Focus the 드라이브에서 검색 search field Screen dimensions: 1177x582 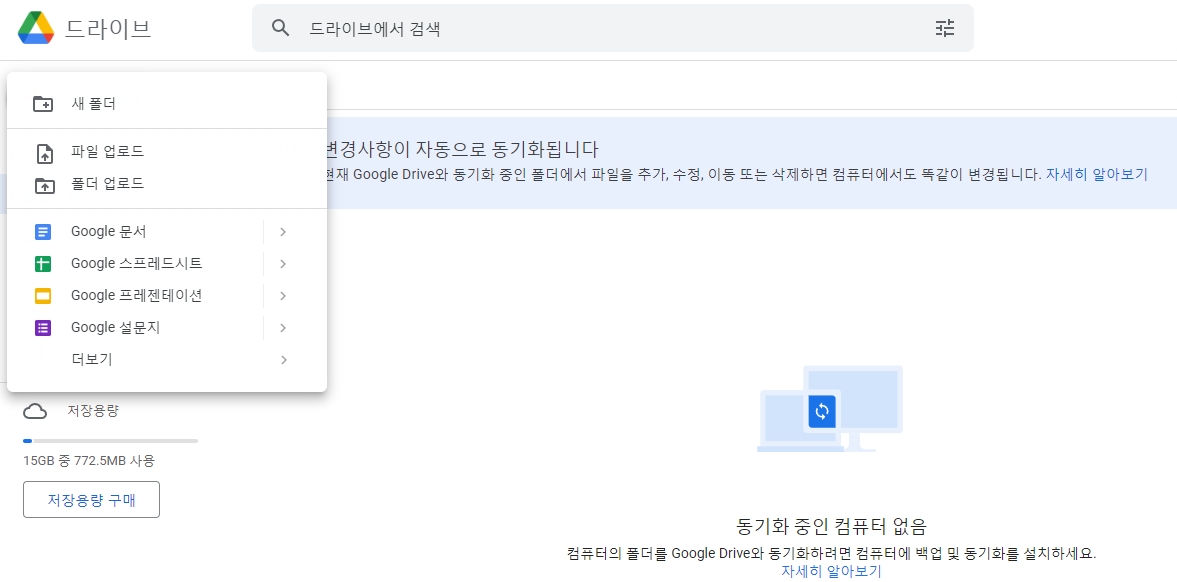pyautogui.click(x=613, y=29)
